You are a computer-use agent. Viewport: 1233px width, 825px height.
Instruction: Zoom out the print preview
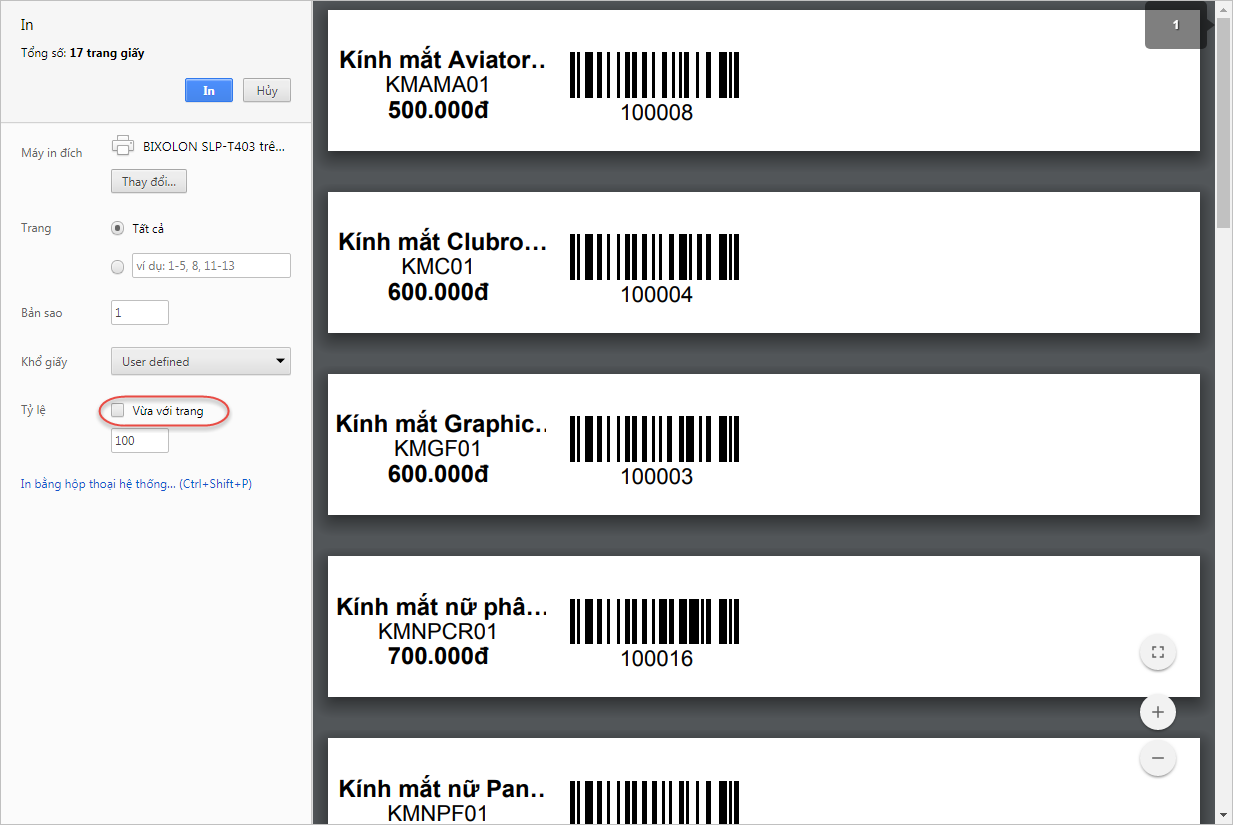pos(1158,758)
